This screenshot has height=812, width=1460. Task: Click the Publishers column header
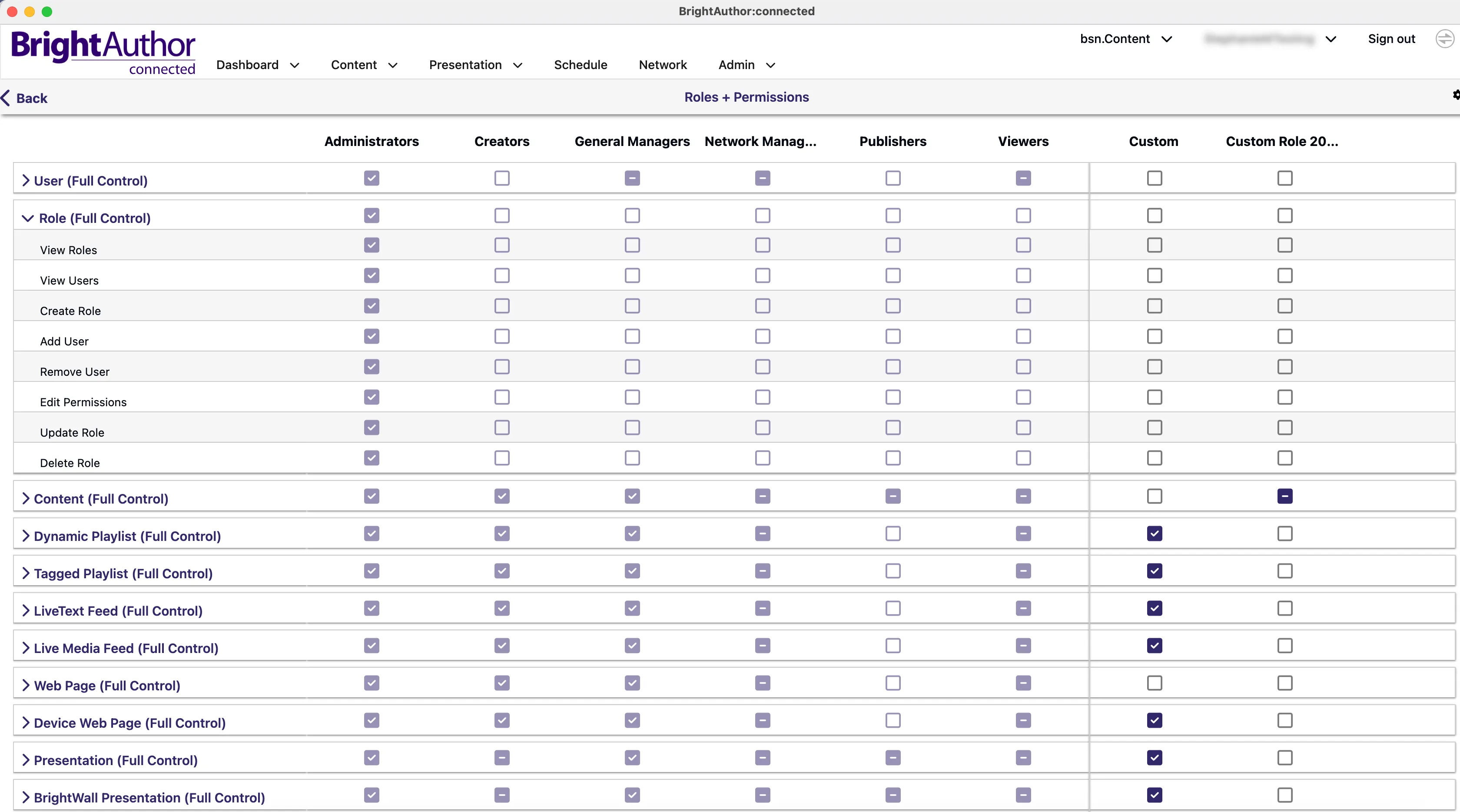pyautogui.click(x=893, y=141)
